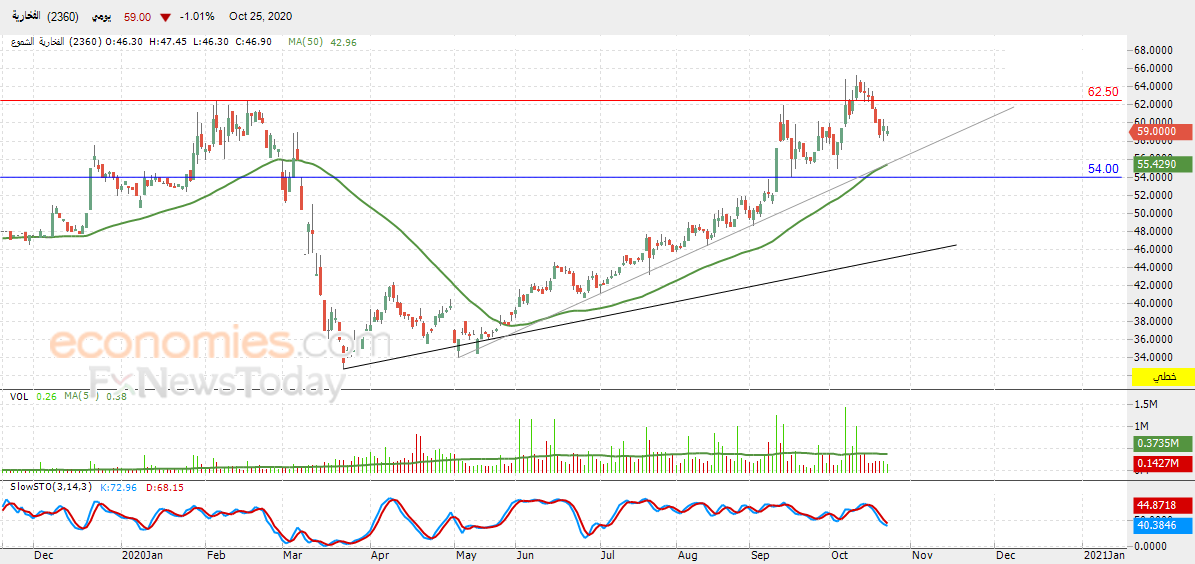This screenshot has width=1195, height=564.
Task: Click the red down-arrow change indicator
Action: pos(165,17)
